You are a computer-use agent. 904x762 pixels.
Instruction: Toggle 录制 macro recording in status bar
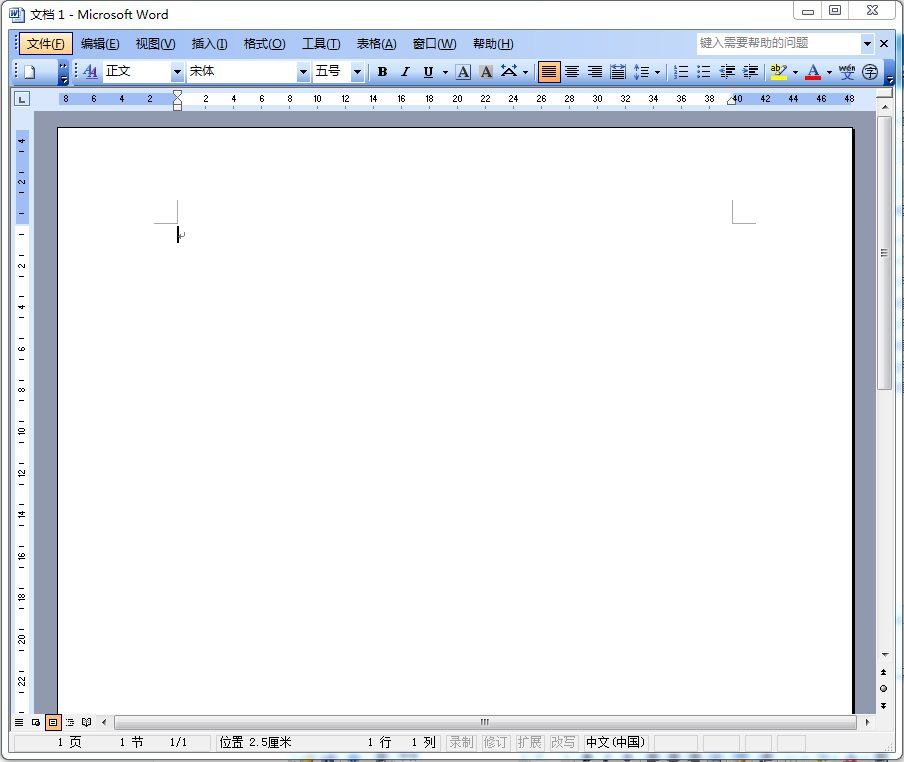pyautogui.click(x=461, y=742)
